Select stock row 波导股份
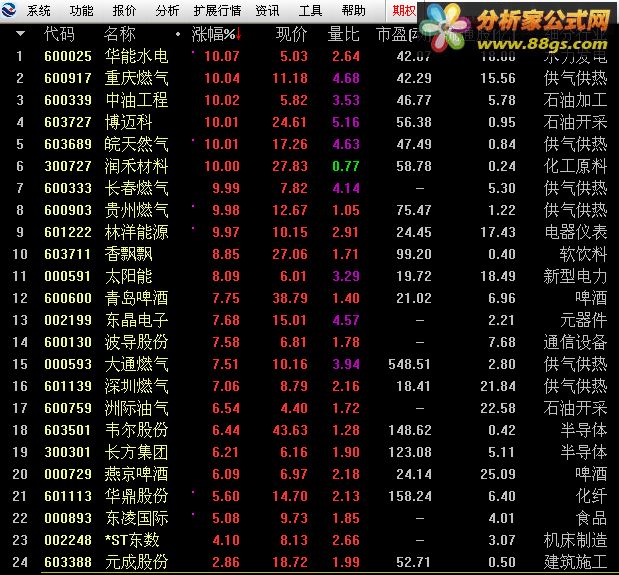Screen dimensions: 619x575 pos(310,342)
